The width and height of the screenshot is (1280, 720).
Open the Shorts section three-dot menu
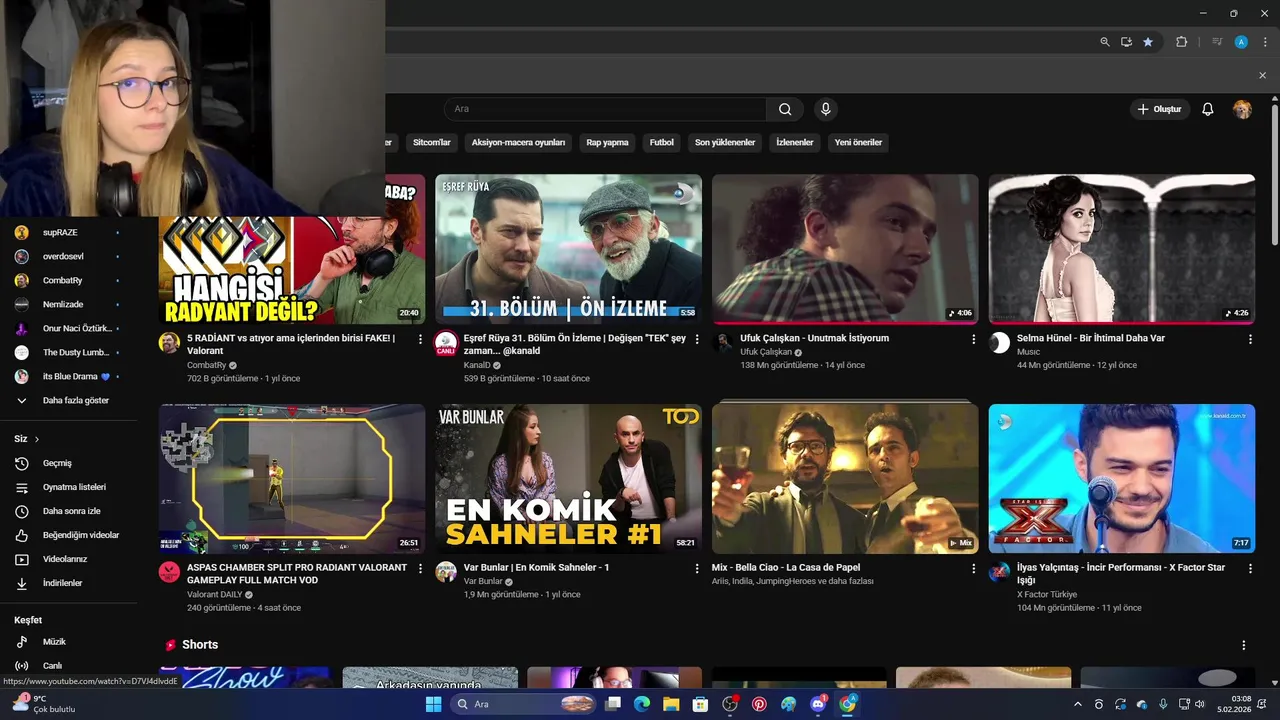click(1244, 645)
